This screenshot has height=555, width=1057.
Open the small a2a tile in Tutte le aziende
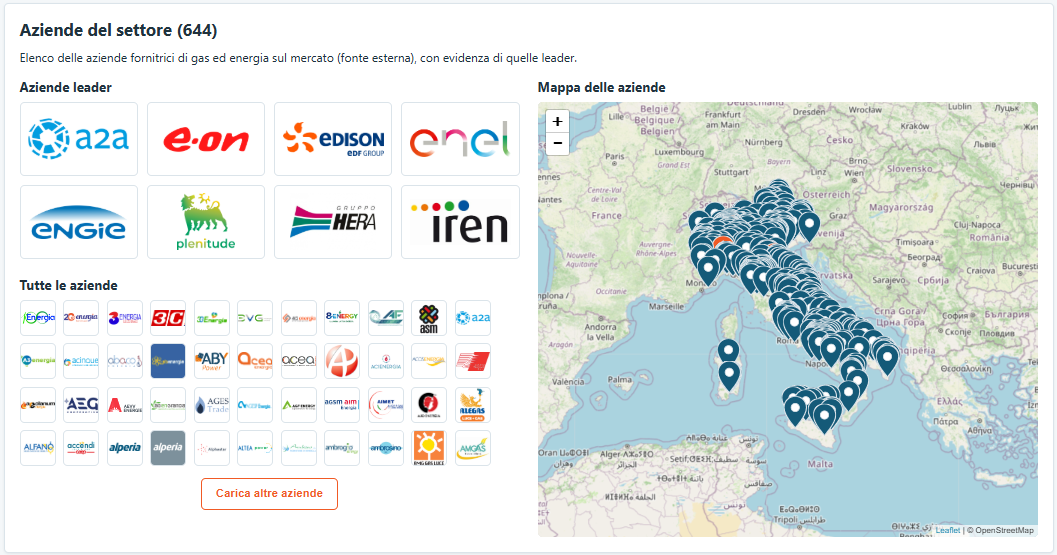click(473, 318)
